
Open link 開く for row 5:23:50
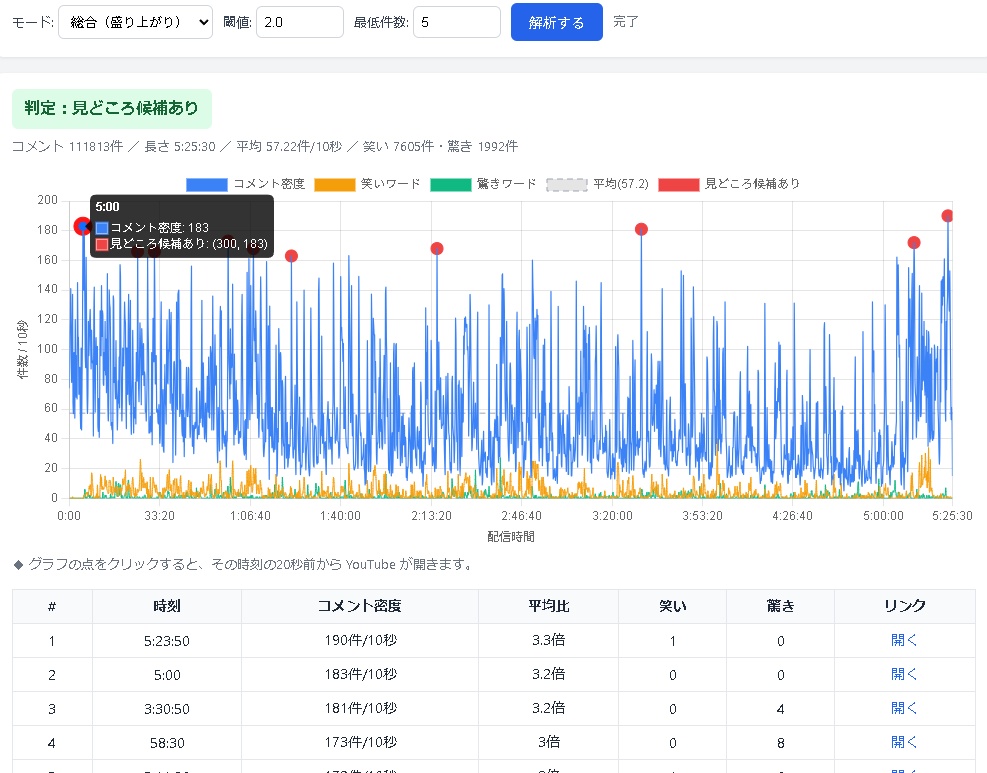pos(905,640)
